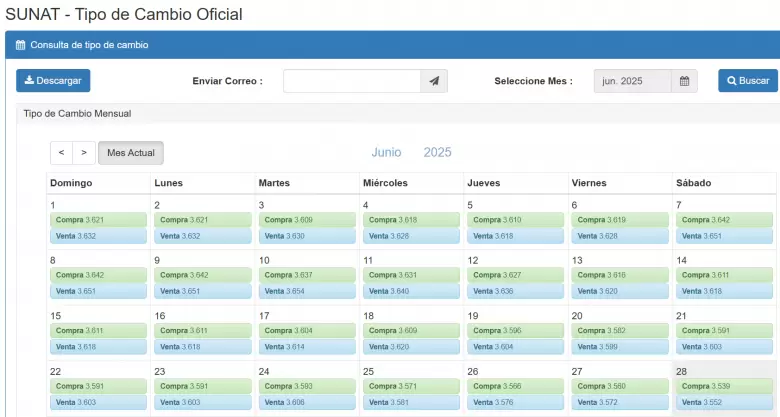Select Venta 3.552 on day 28

pos(724,402)
